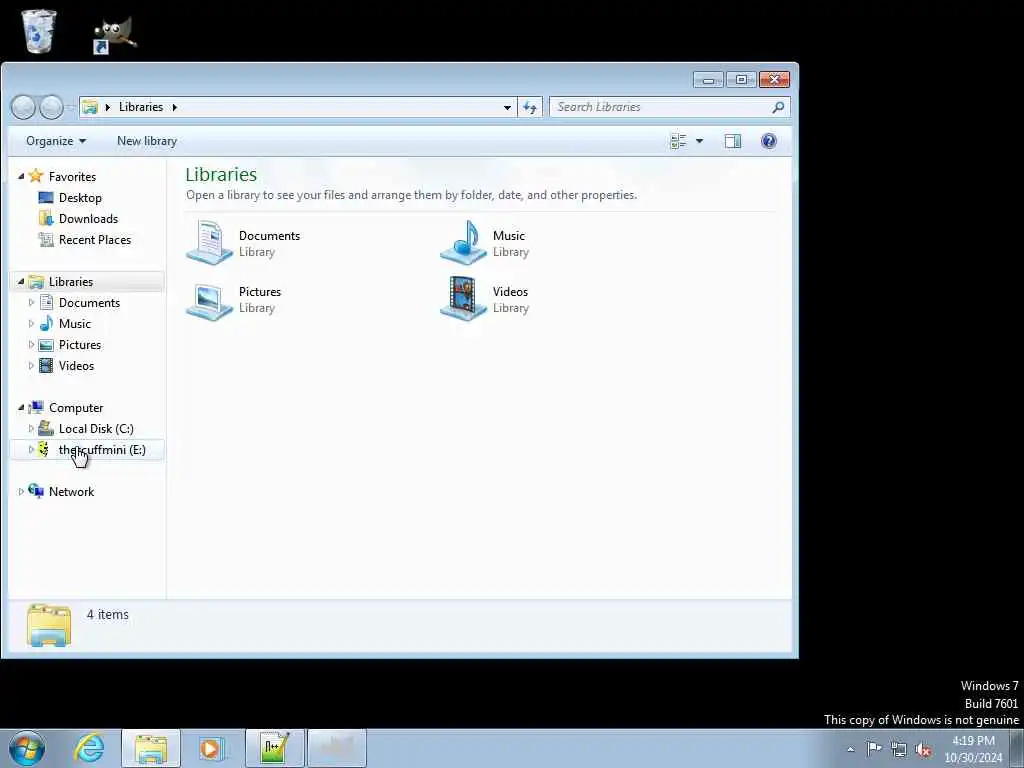Expand the (E:) drive node

coord(31,450)
